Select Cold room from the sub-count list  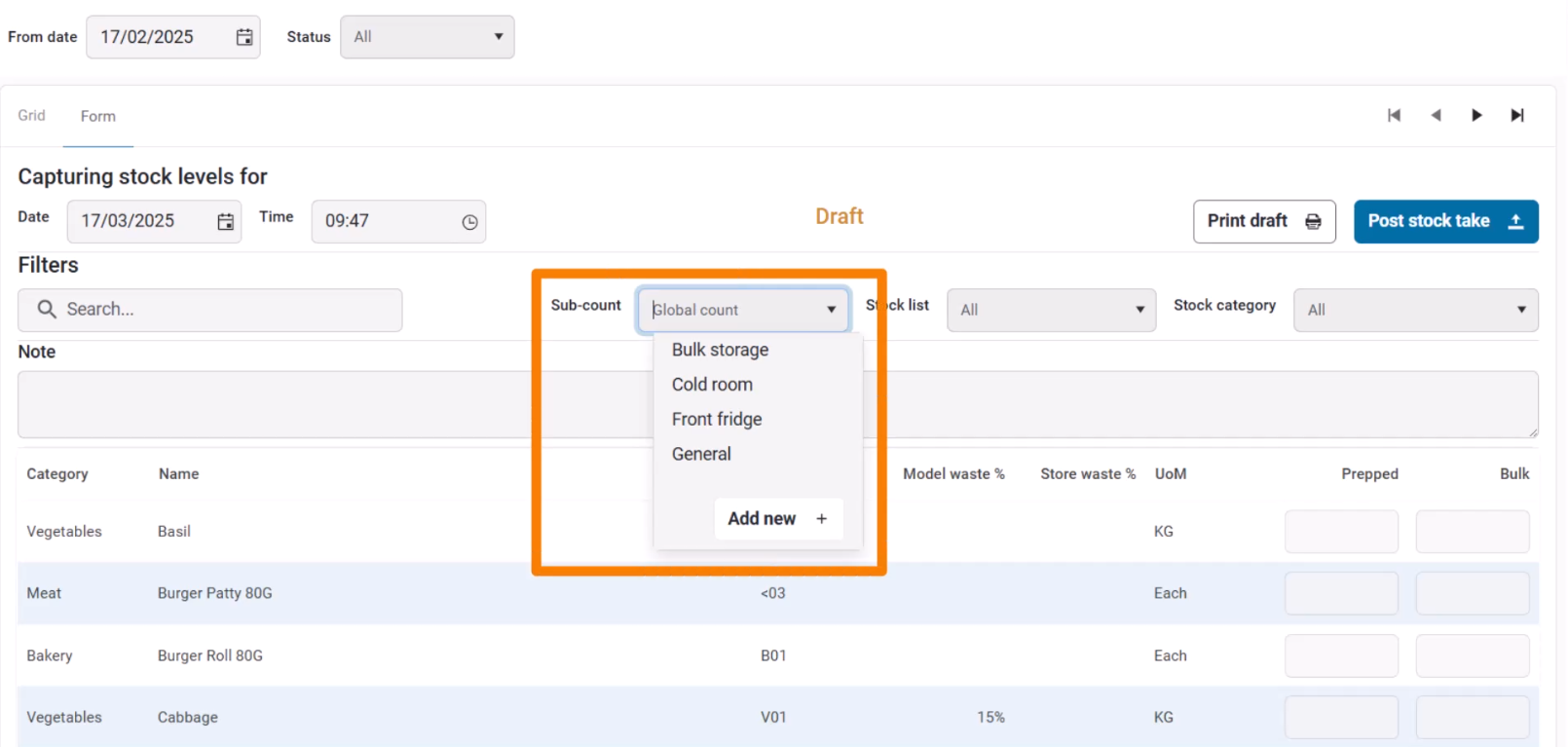pos(712,385)
